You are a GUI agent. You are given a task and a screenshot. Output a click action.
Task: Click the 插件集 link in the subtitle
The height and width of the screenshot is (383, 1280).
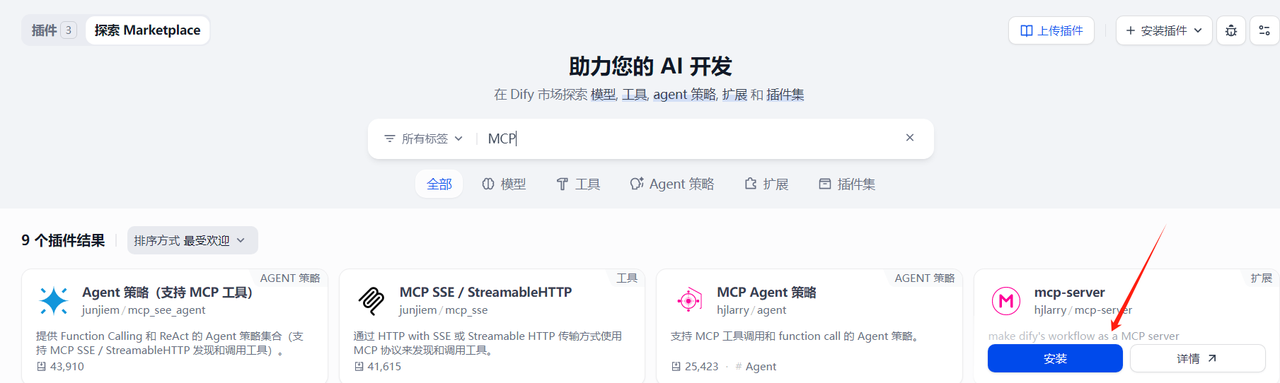[786, 95]
